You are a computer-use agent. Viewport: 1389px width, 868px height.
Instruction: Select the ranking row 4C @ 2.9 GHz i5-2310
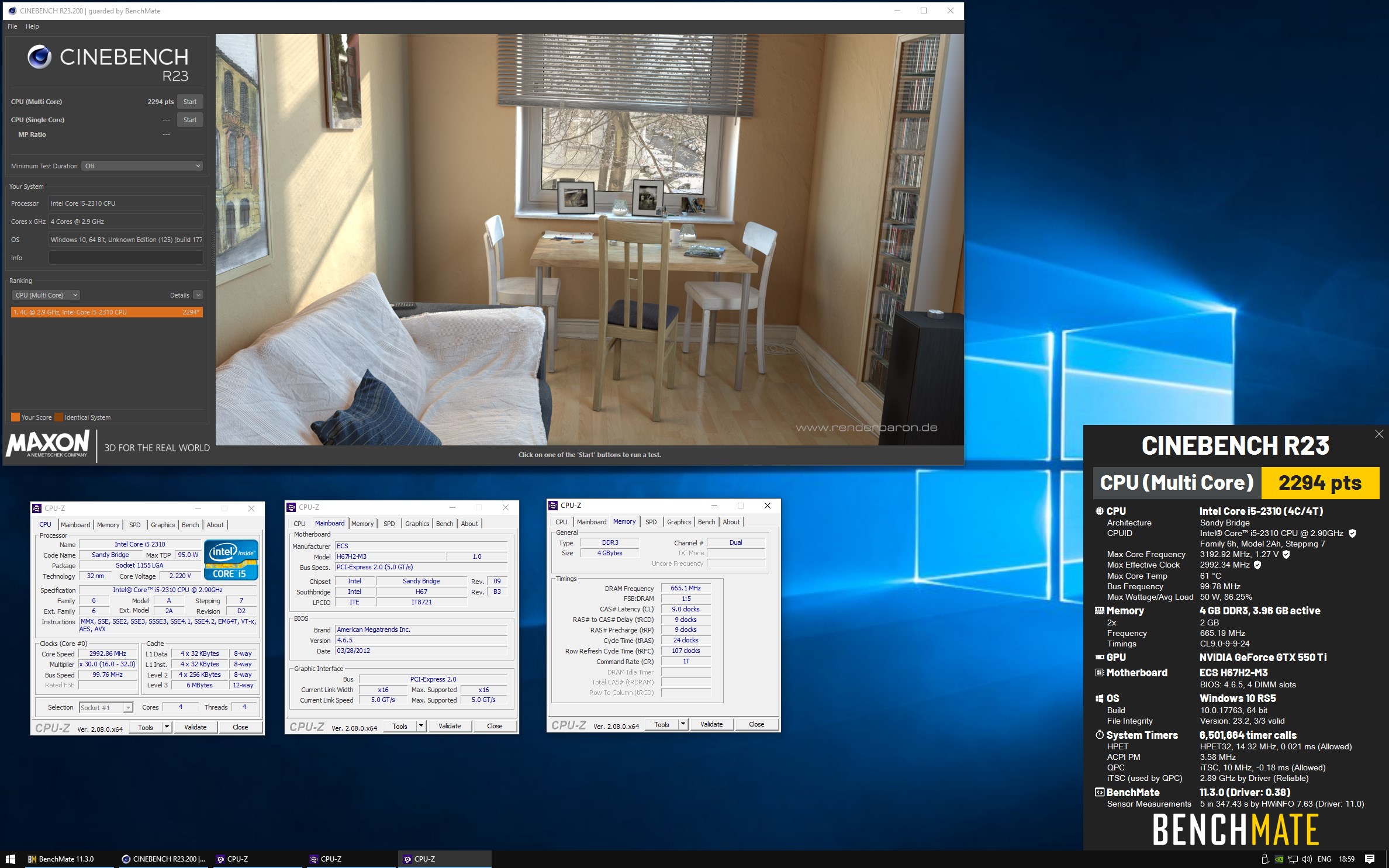(x=107, y=312)
